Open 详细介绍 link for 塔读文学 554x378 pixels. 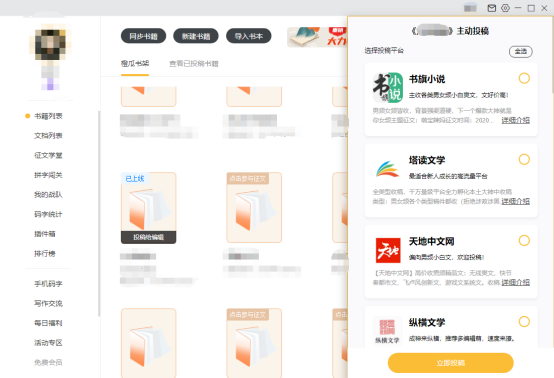(x=515, y=201)
